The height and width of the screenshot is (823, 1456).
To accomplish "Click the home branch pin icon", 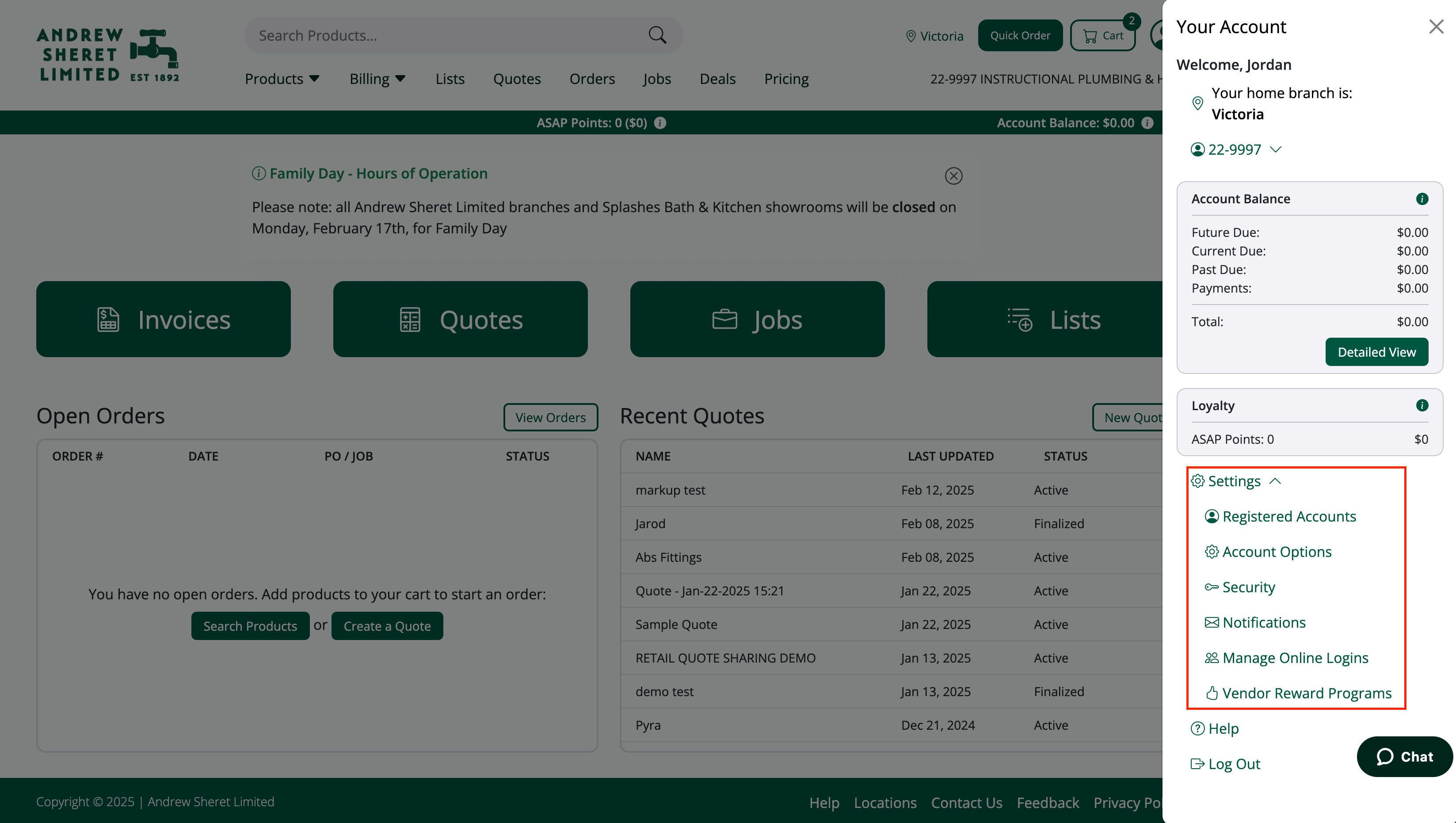I will [1197, 103].
